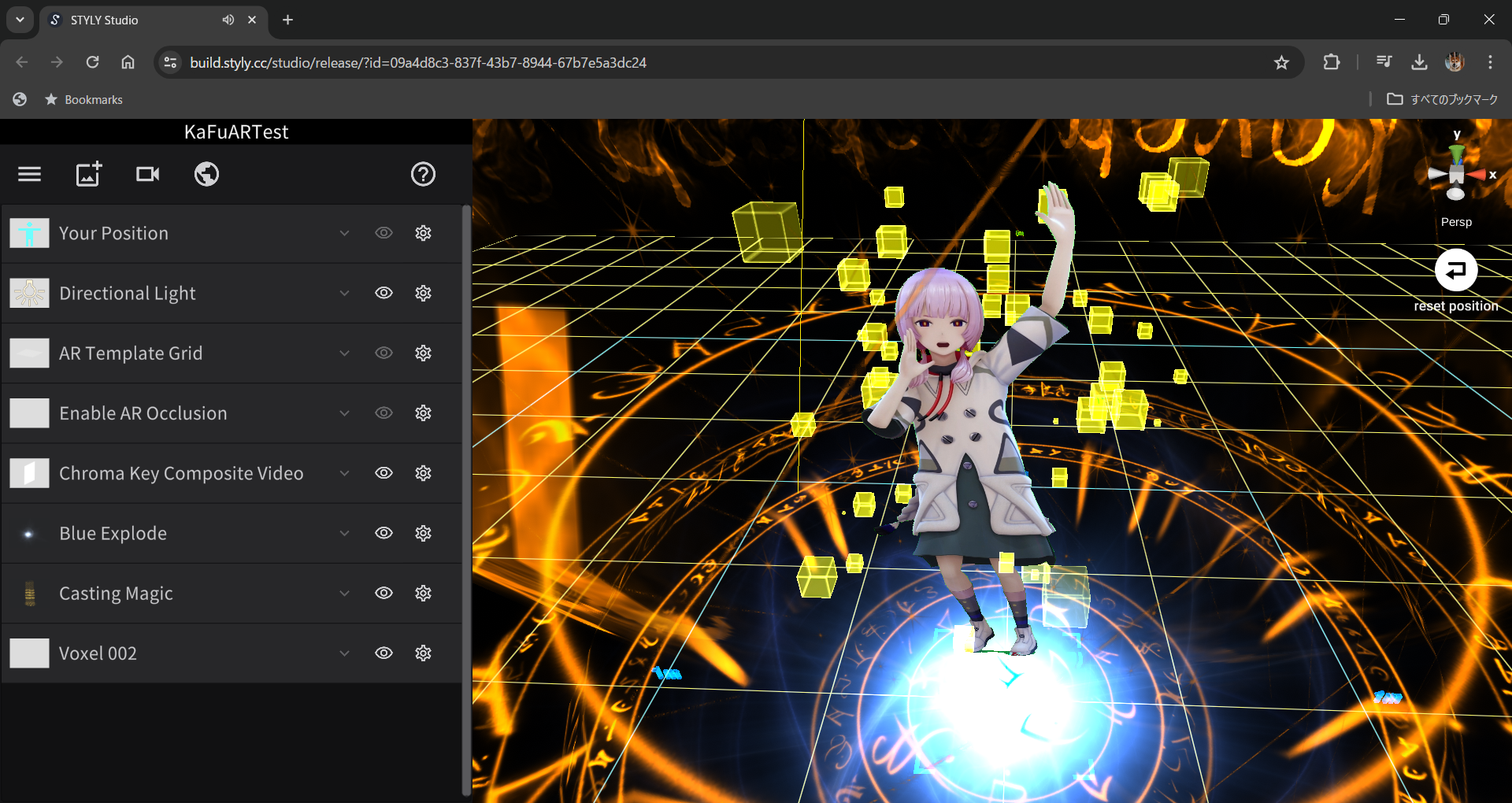Open settings gear for Voxel 002

pos(424,653)
